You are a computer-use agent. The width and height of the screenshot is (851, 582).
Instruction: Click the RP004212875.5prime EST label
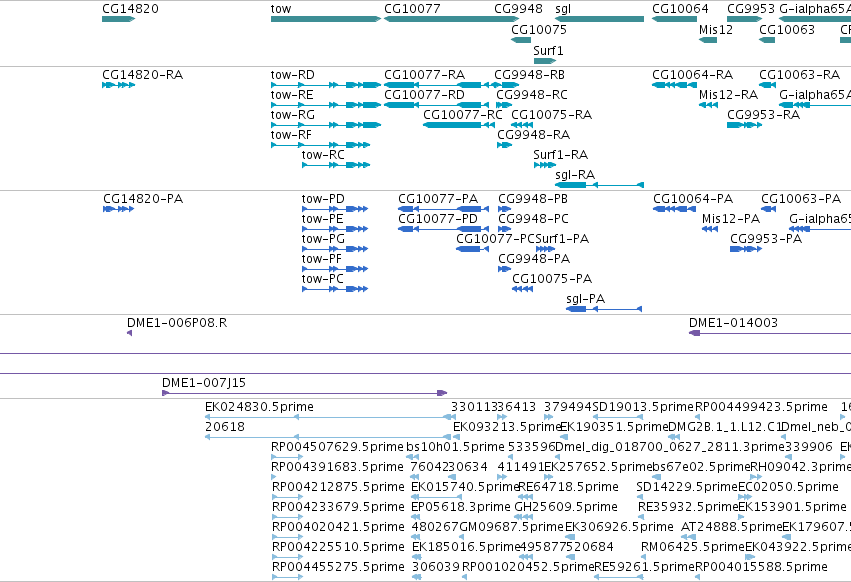[338, 487]
